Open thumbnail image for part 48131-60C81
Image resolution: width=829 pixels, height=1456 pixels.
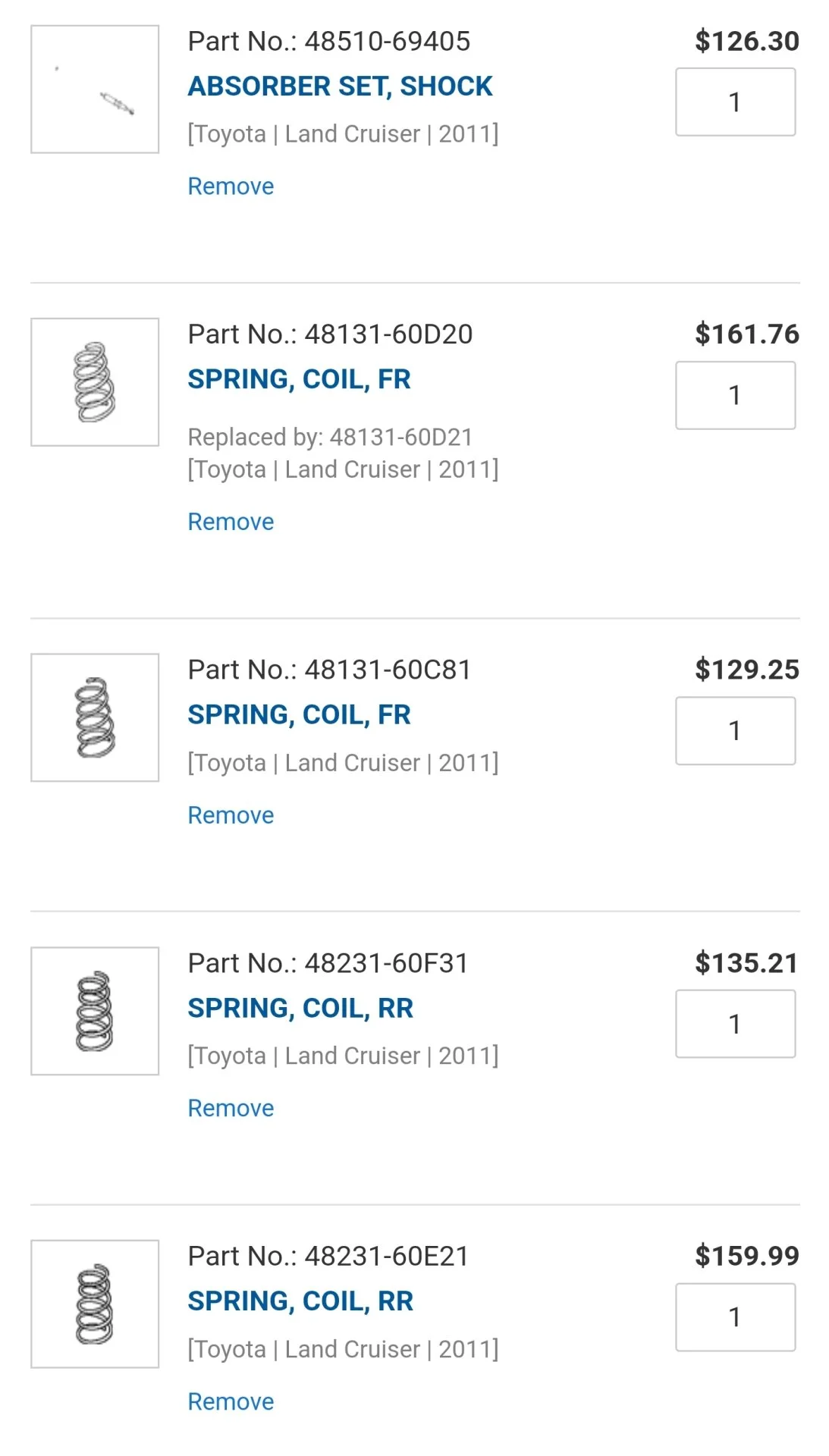click(x=95, y=717)
